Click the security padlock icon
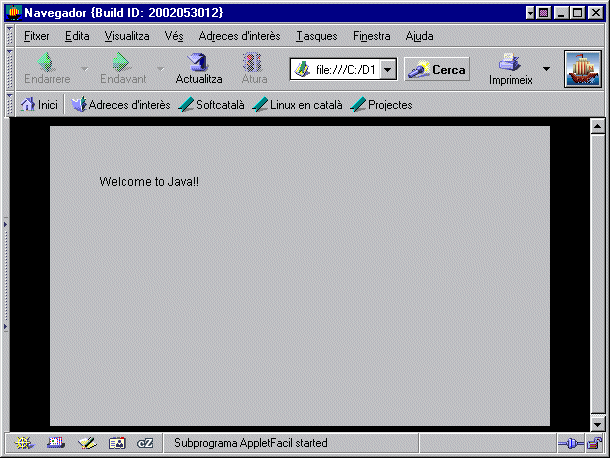Screen dimensions: 610x458 click(x=594, y=443)
